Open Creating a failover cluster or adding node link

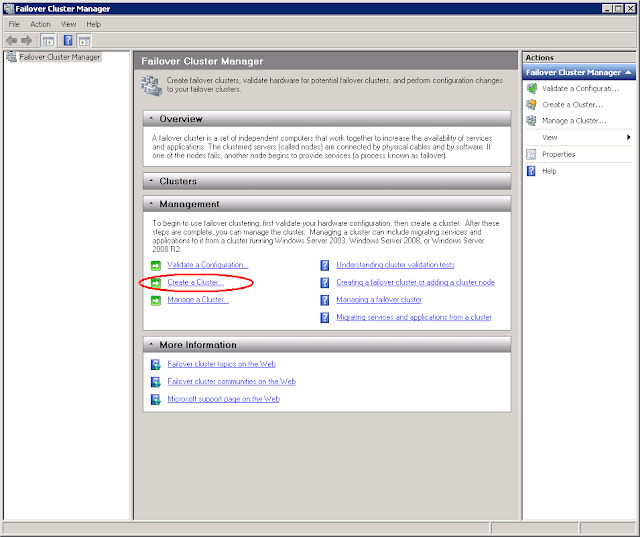pos(416,282)
